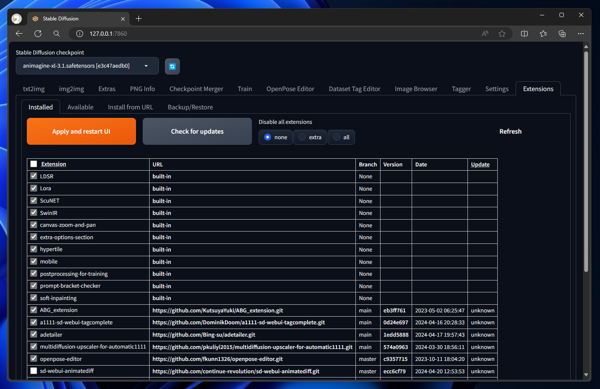Open the multidiffusion-upscaler GitHub URL

point(252,347)
